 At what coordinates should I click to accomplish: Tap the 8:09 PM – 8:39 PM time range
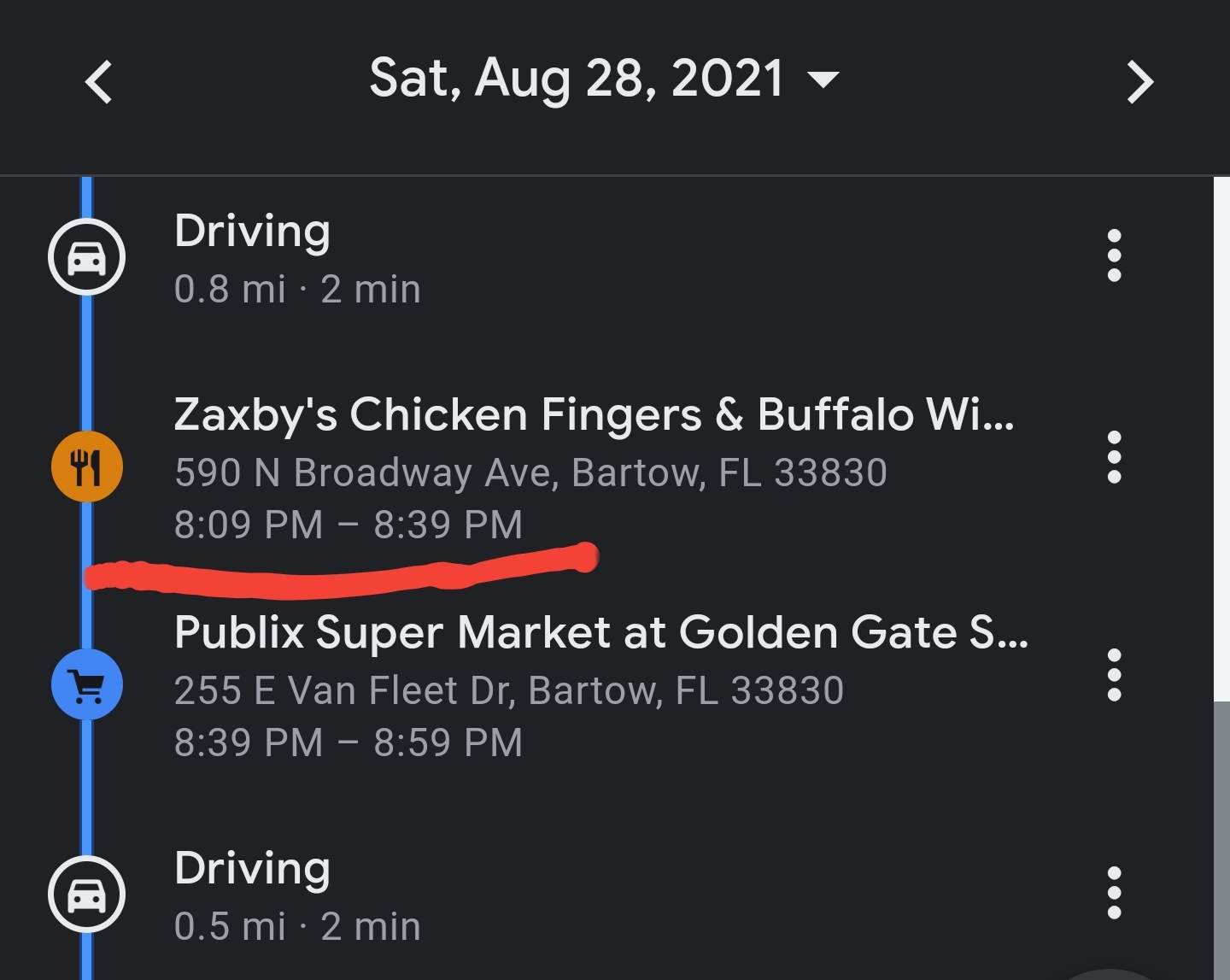point(348,525)
